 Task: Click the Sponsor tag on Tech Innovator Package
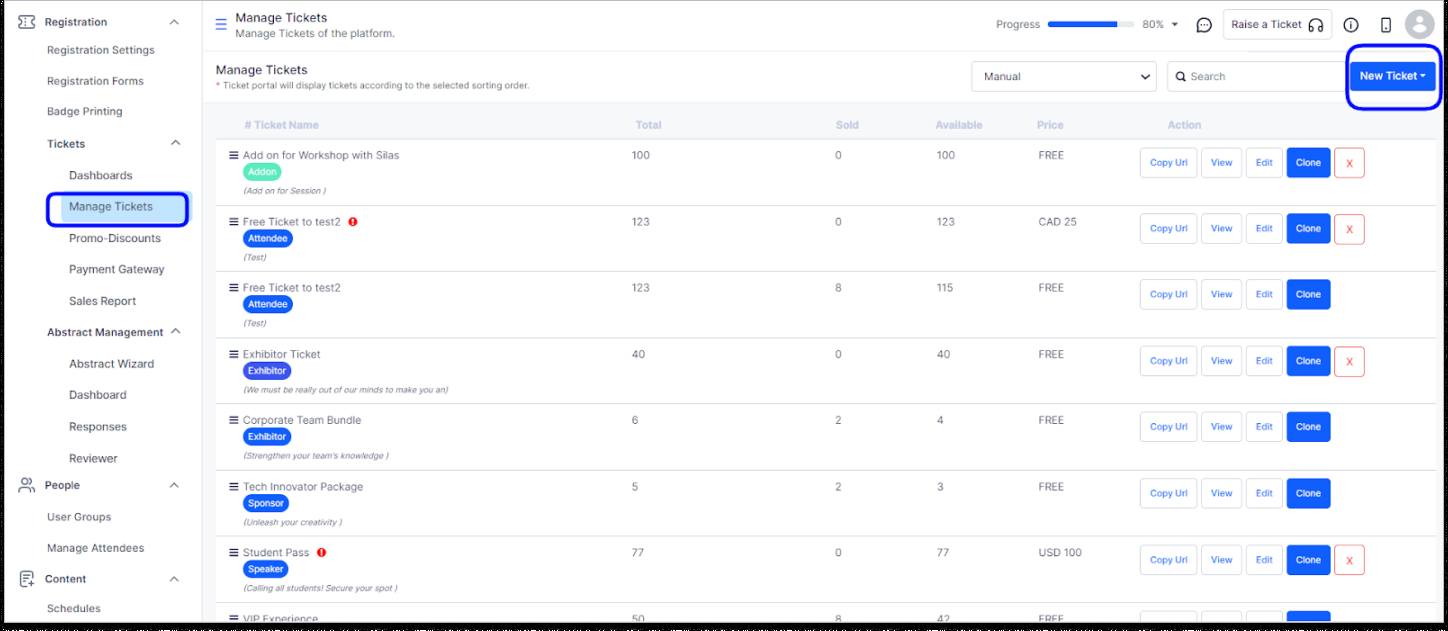click(266, 503)
